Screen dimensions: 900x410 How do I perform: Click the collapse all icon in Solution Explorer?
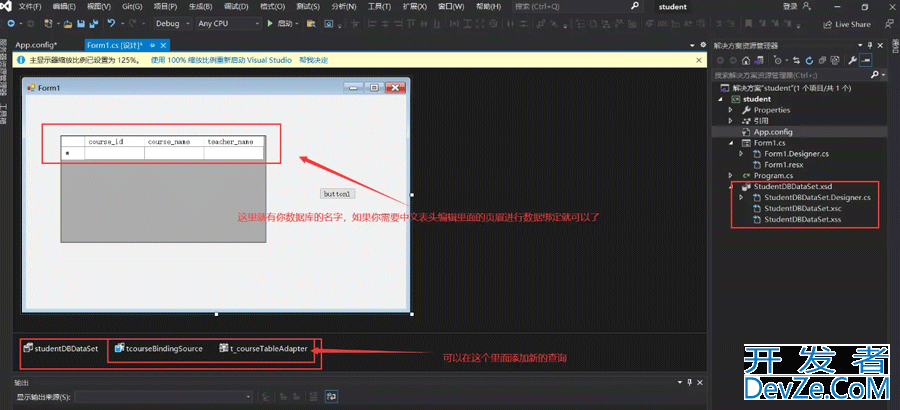pyautogui.click(x=822, y=60)
